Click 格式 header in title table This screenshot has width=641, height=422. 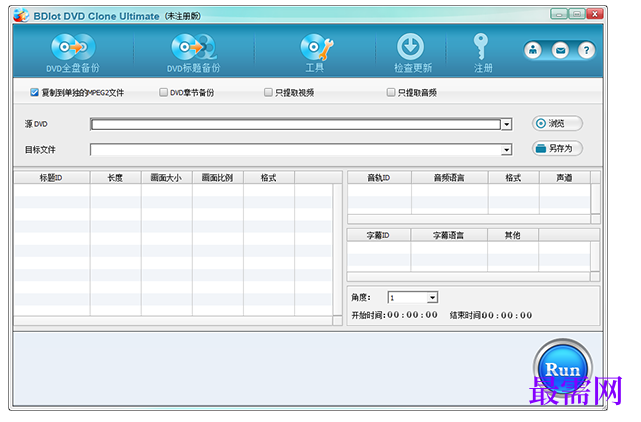269,178
